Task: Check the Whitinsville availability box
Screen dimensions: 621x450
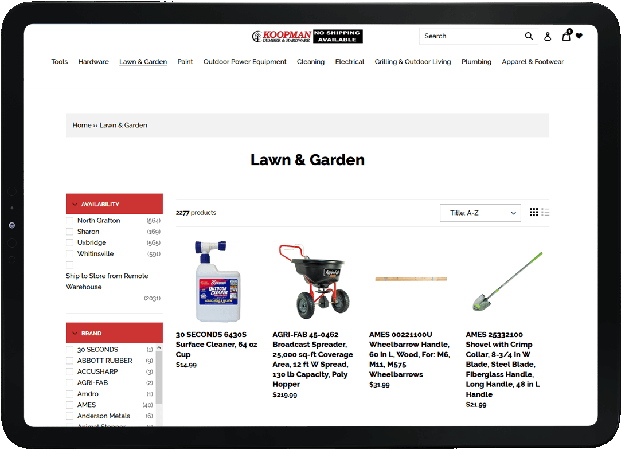Action: [70, 254]
